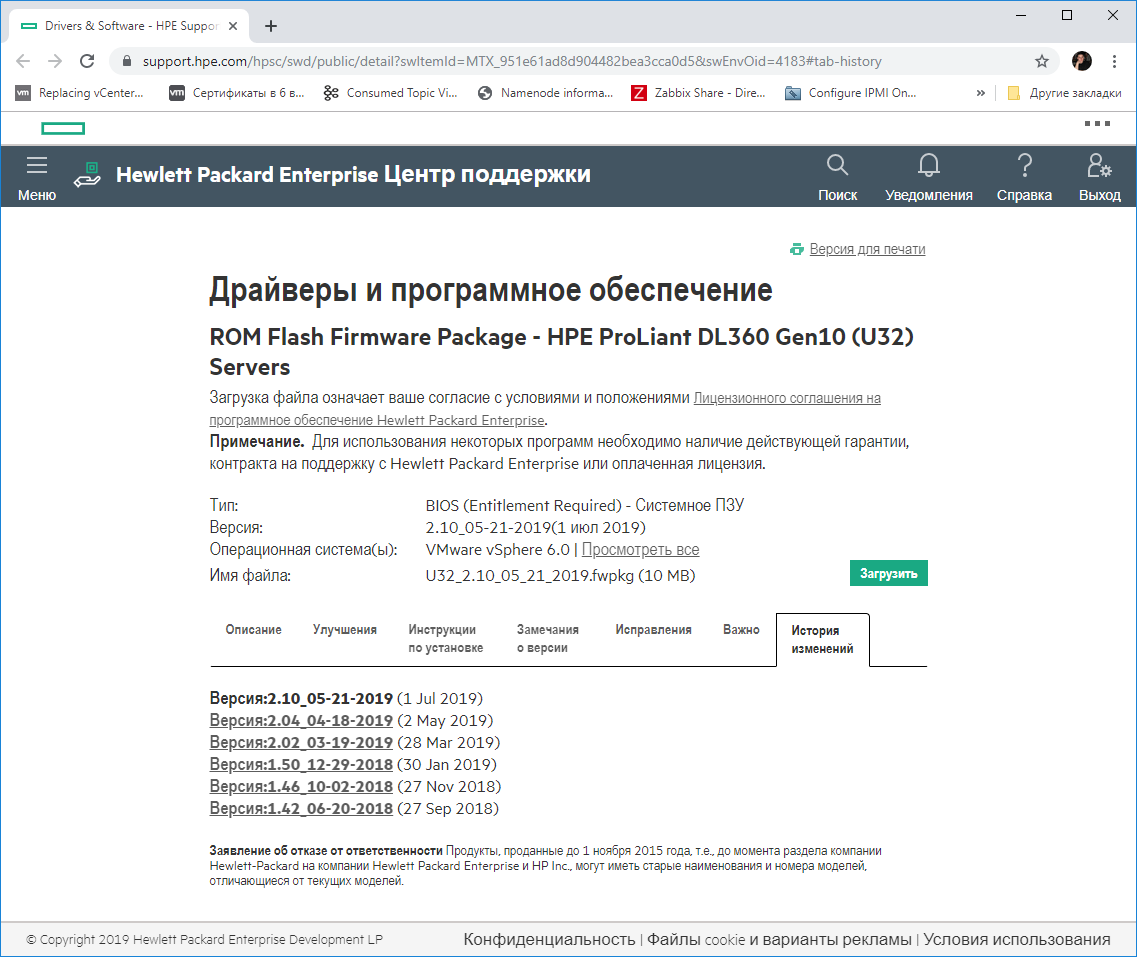Open Справка question mark icon

point(1025,165)
